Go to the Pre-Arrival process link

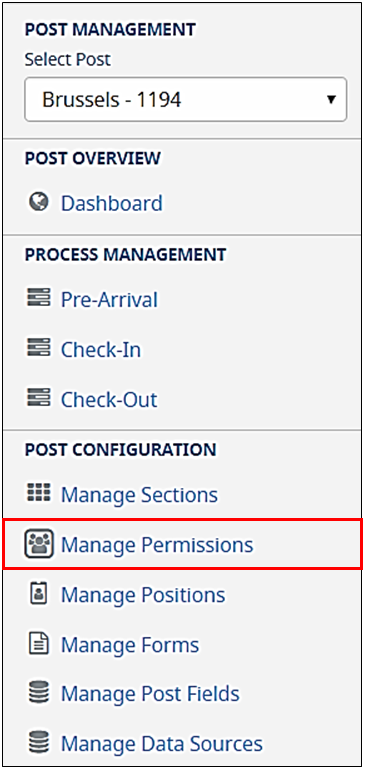click(x=109, y=299)
